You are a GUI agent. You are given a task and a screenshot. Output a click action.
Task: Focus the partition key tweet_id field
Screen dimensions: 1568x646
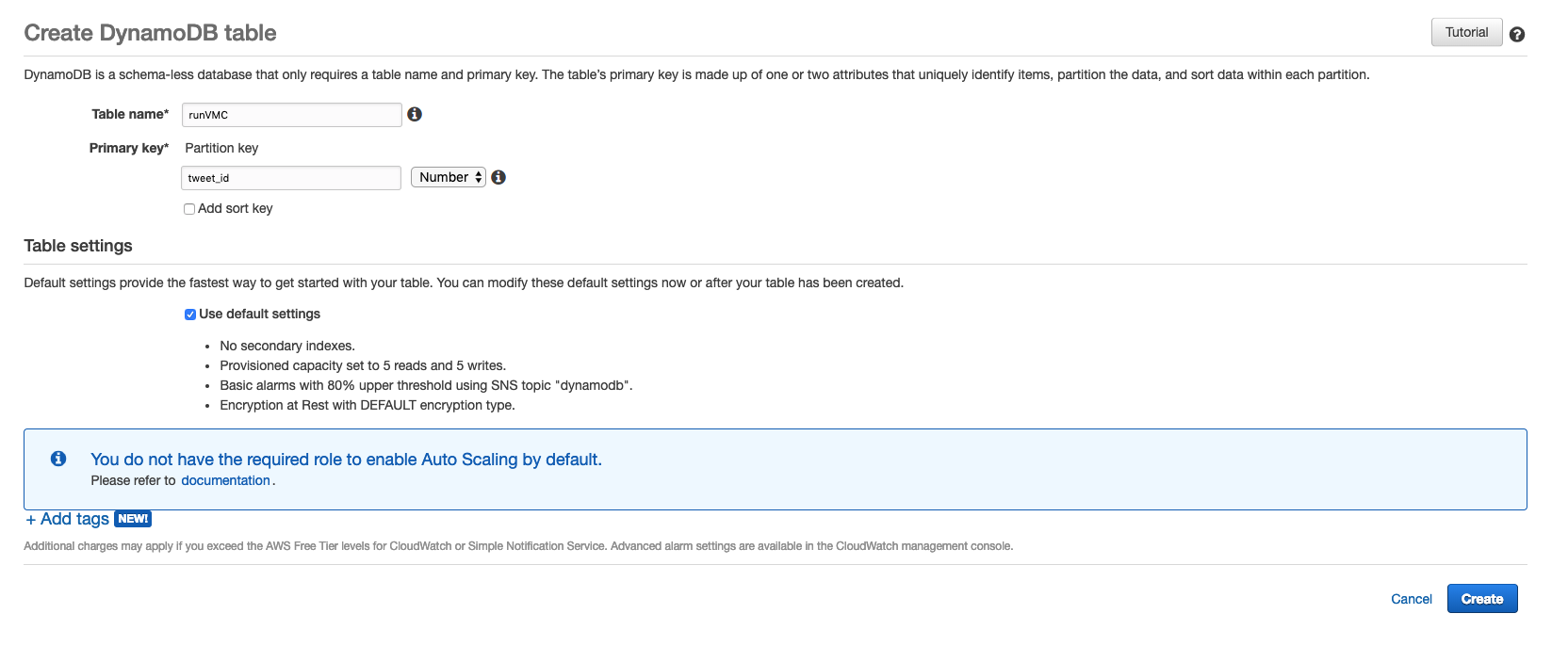290,178
